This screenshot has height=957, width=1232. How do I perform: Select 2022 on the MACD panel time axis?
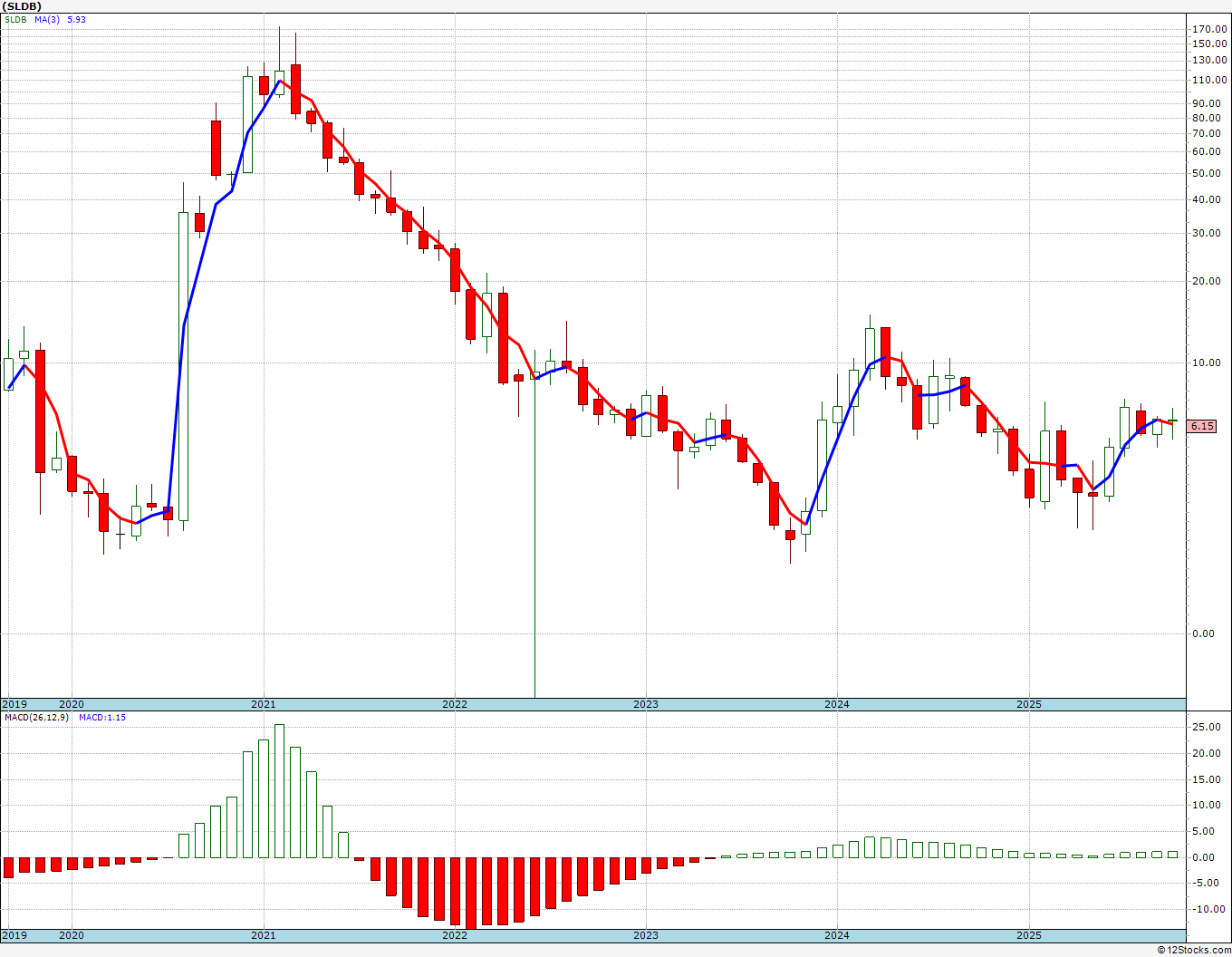pyautogui.click(x=454, y=935)
